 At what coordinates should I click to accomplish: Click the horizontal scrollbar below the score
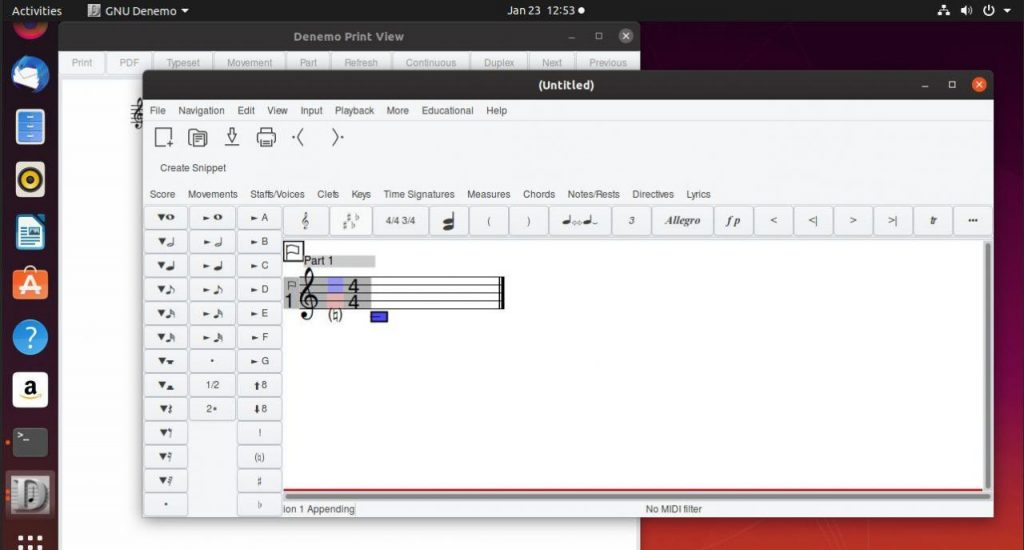pos(637,496)
